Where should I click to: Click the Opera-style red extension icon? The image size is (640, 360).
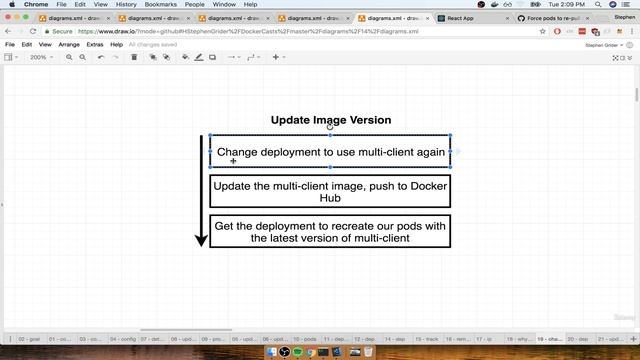pyautogui.click(x=557, y=31)
